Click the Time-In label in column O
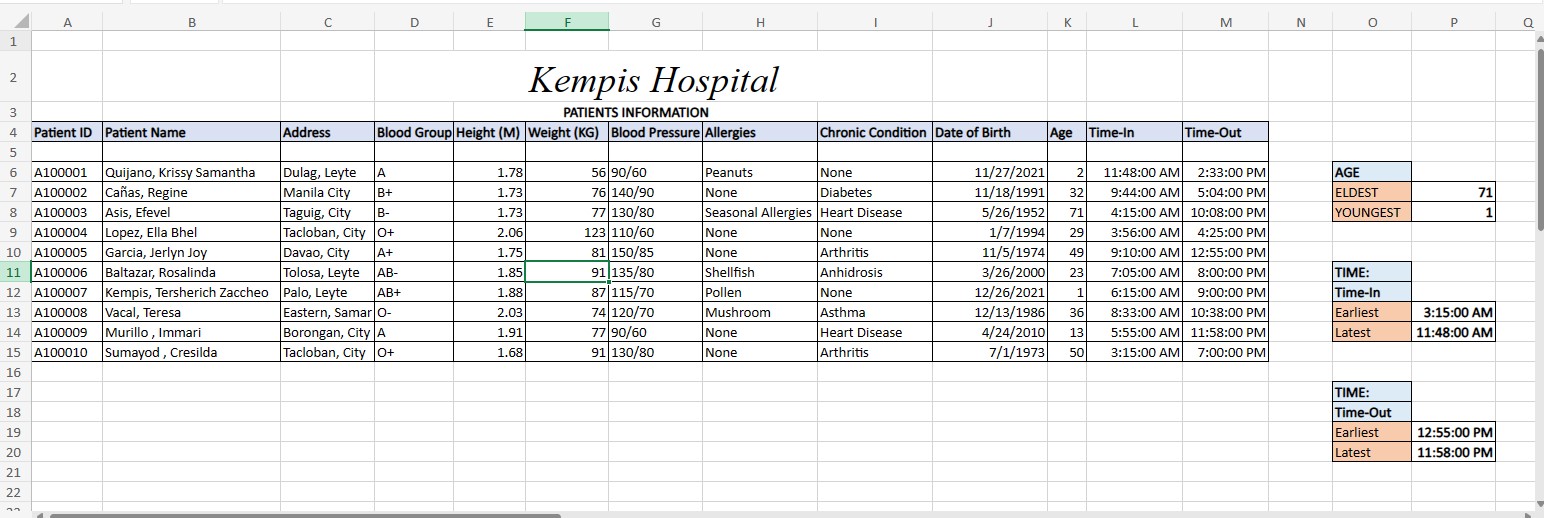Screen dimensions: 1544x518 click(x=1372, y=292)
